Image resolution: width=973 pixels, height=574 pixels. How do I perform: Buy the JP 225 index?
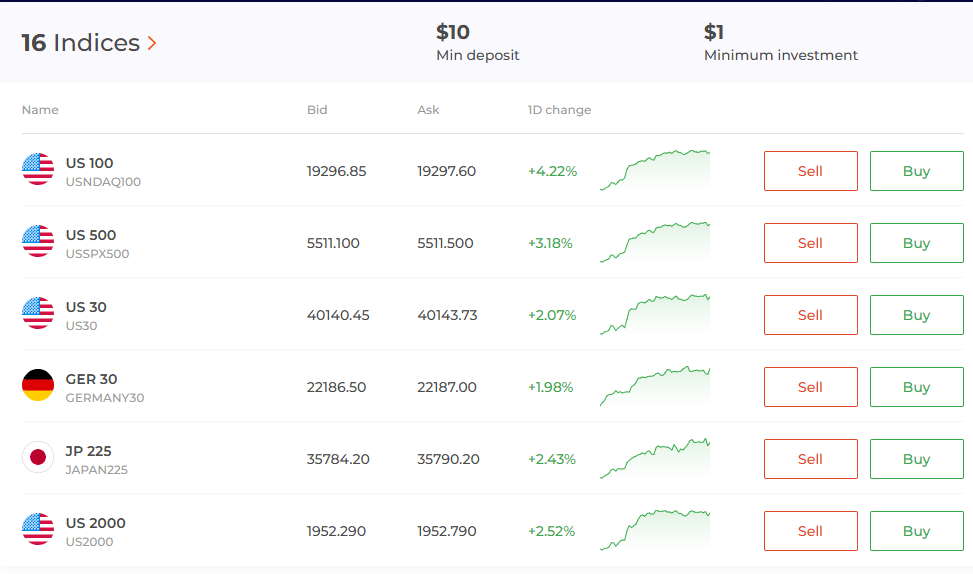coord(916,459)
